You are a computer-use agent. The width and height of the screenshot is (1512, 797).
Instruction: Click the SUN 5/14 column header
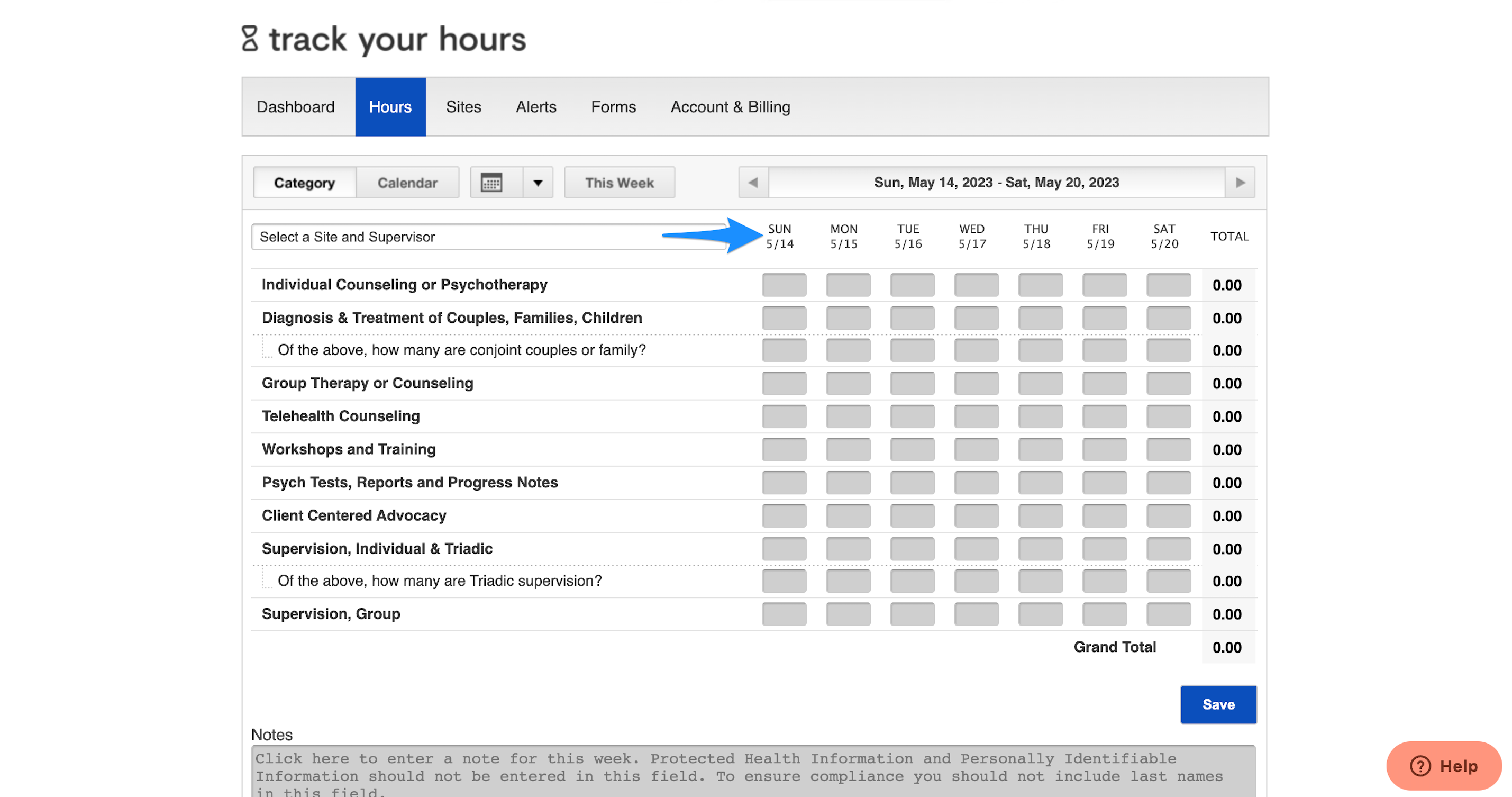tap(779, 236)
